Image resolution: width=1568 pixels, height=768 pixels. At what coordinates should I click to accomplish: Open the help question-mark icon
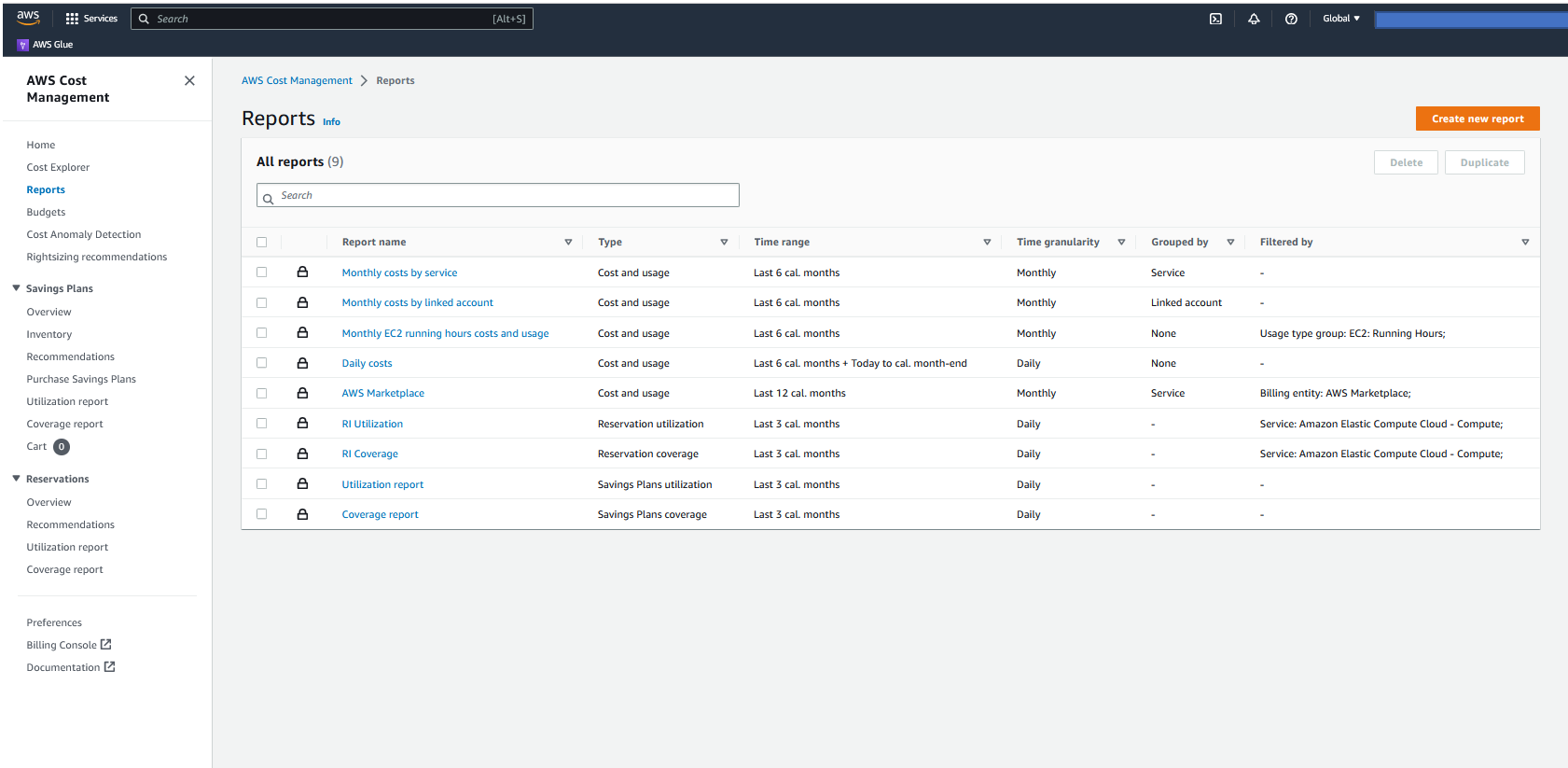(x=1291, y=19)
